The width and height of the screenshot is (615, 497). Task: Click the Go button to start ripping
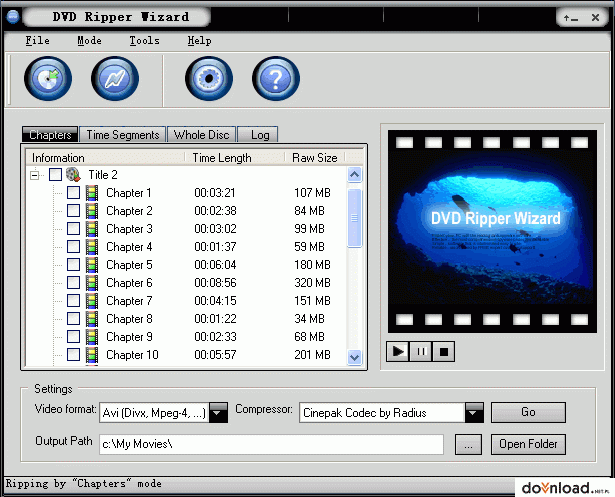click(528, 412)
